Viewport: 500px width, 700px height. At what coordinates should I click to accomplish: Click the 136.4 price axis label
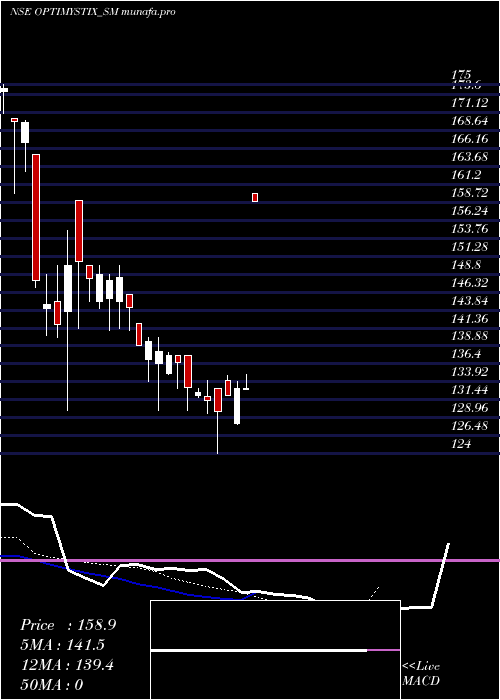click(467, 354)
